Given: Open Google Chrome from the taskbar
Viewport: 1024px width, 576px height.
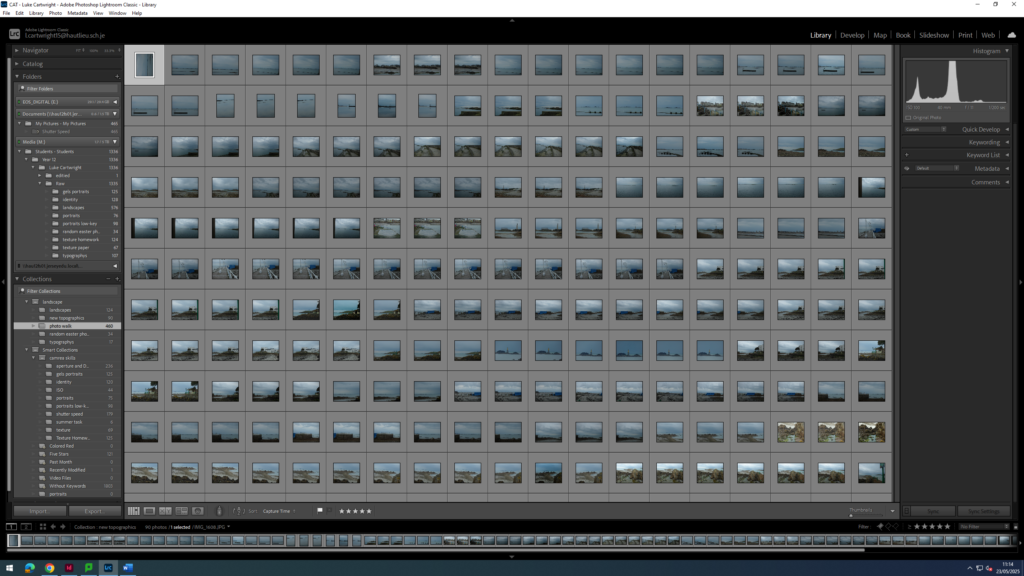Looking at the screenshot, I should point(50,568).
